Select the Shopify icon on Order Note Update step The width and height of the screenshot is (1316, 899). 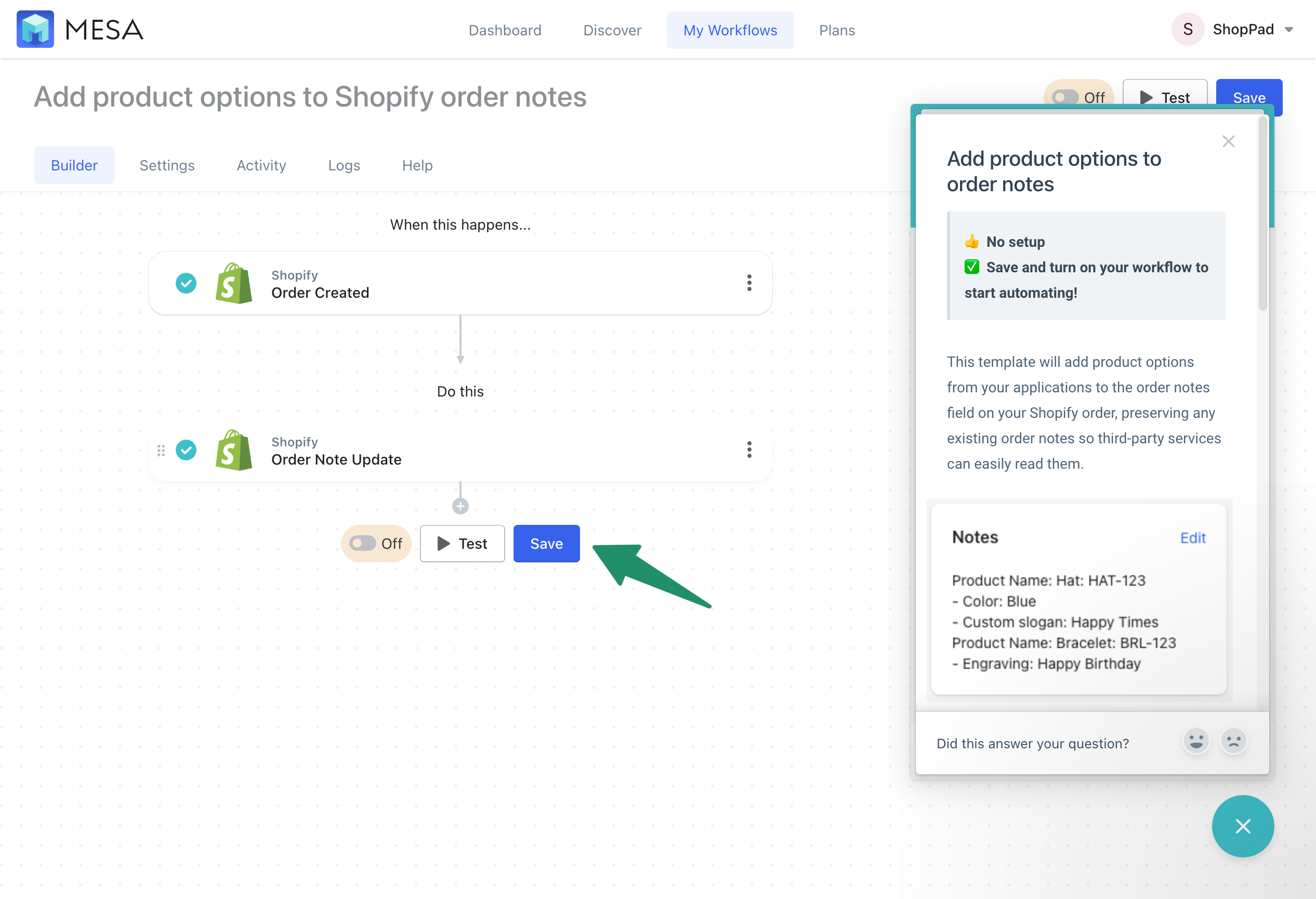point(233,450)
